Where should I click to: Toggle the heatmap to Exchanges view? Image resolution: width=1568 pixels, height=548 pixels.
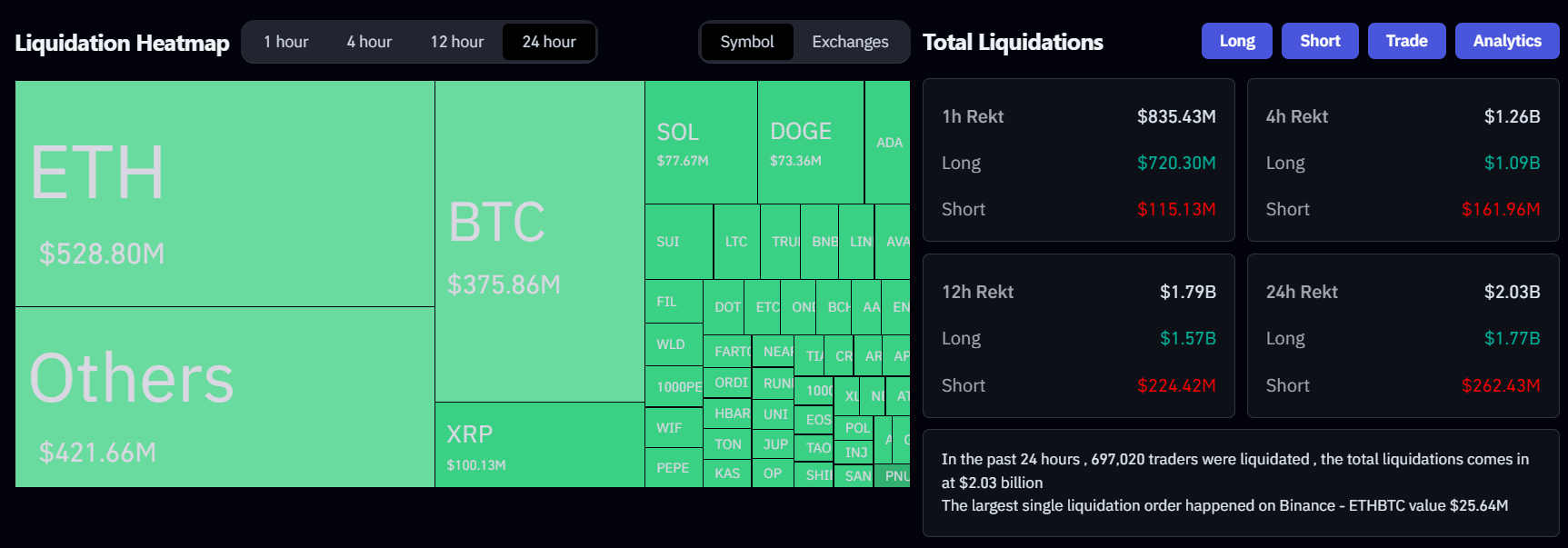pos(849,41)
